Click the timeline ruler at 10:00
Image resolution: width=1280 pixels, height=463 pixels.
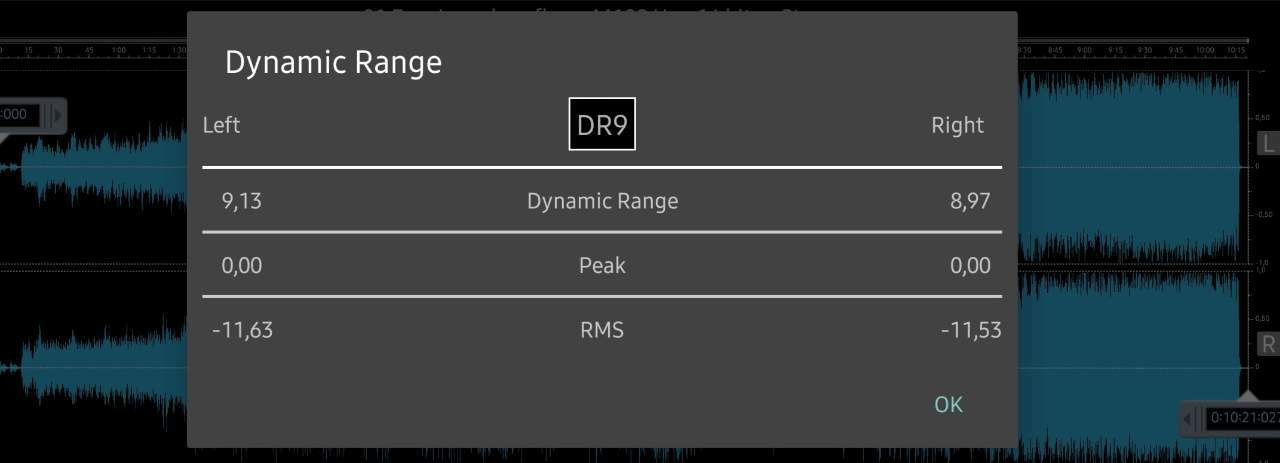[1203, 49]
